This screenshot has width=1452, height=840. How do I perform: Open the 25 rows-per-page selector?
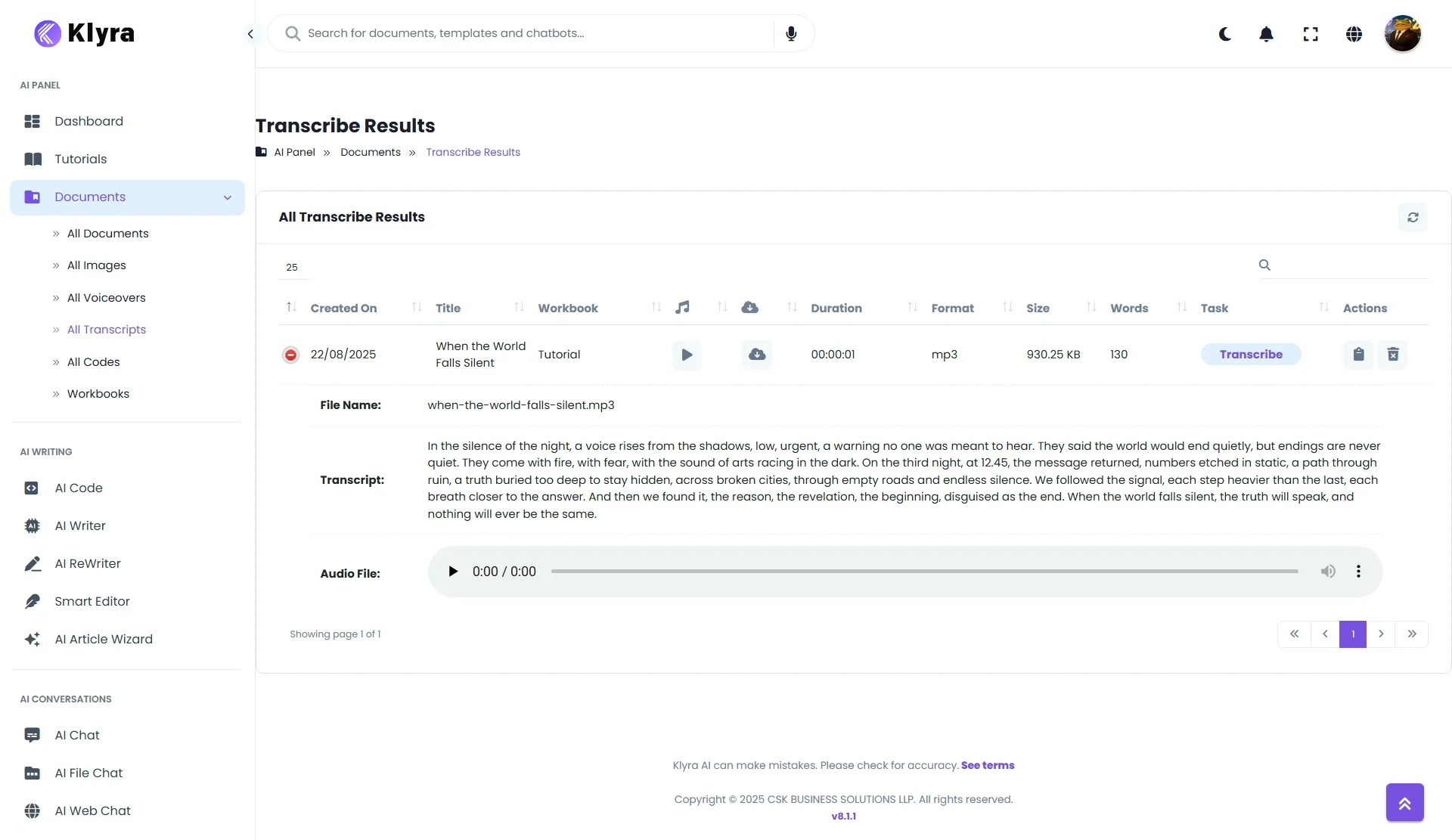(x=292, y=267)
